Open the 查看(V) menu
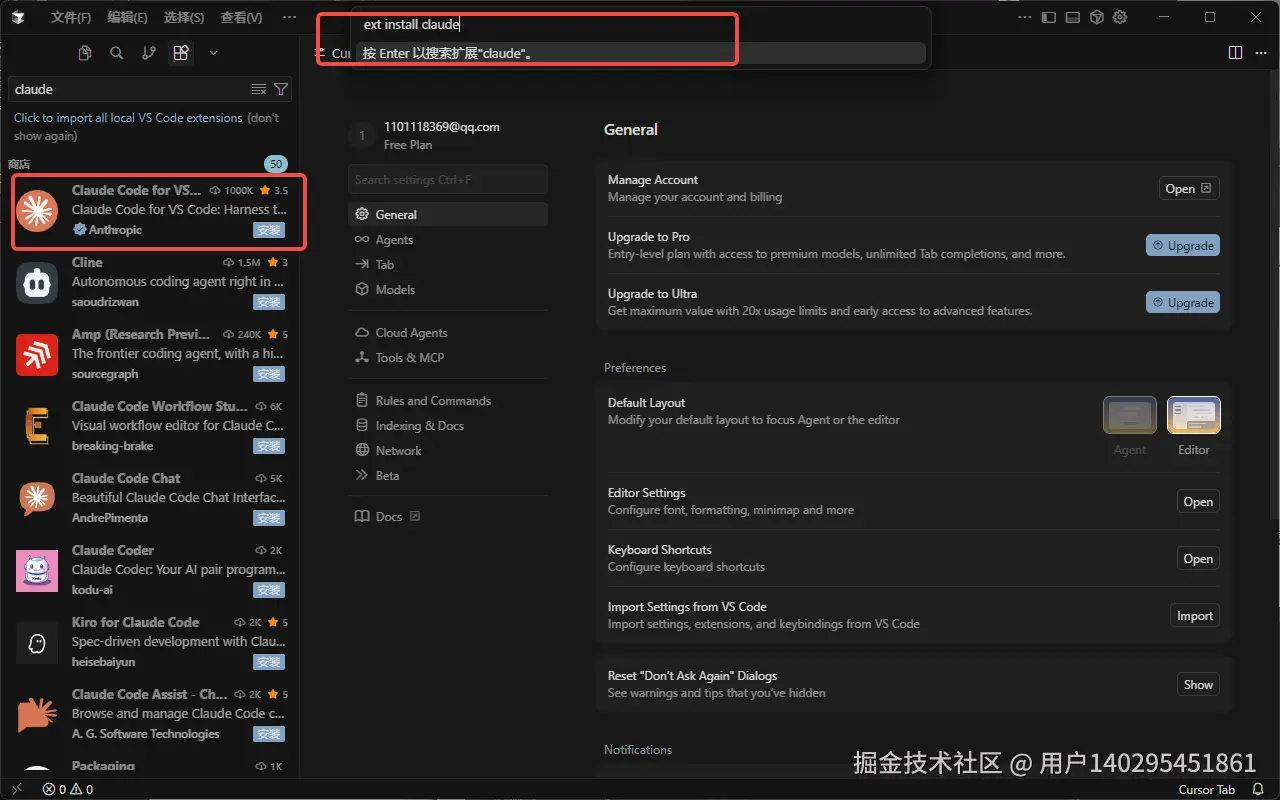Screen dimensions: 1280x800 click(x=241, y=17)
